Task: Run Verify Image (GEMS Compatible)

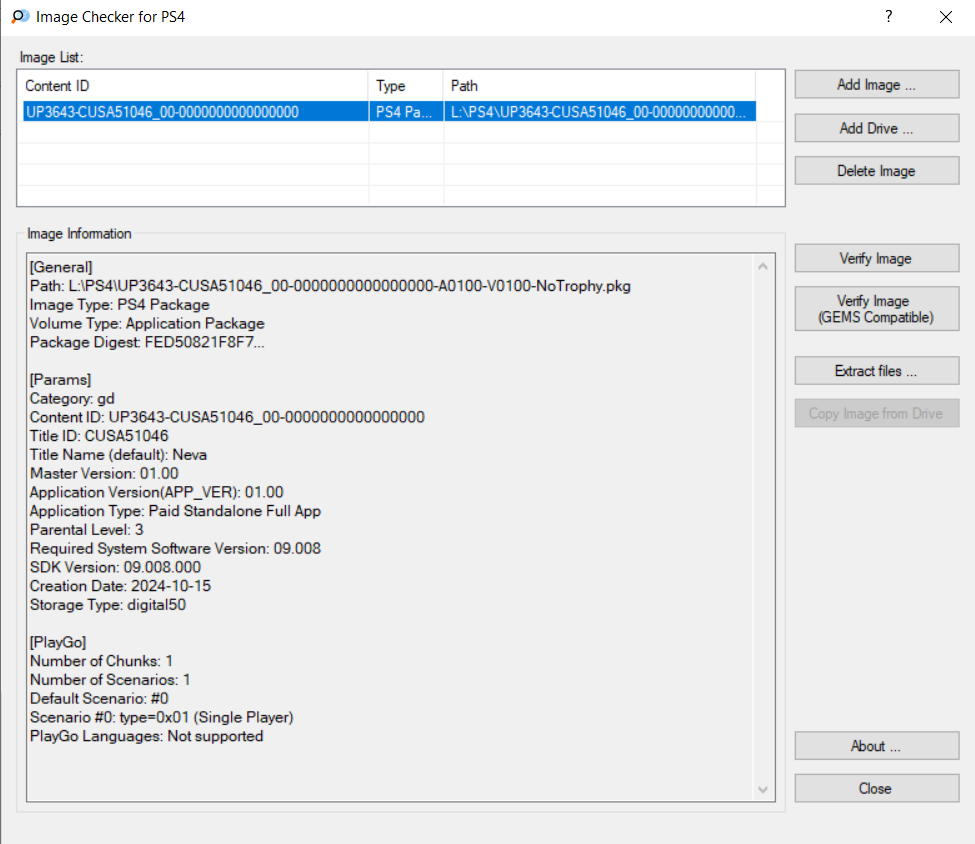Action: [x=877, y=309]
